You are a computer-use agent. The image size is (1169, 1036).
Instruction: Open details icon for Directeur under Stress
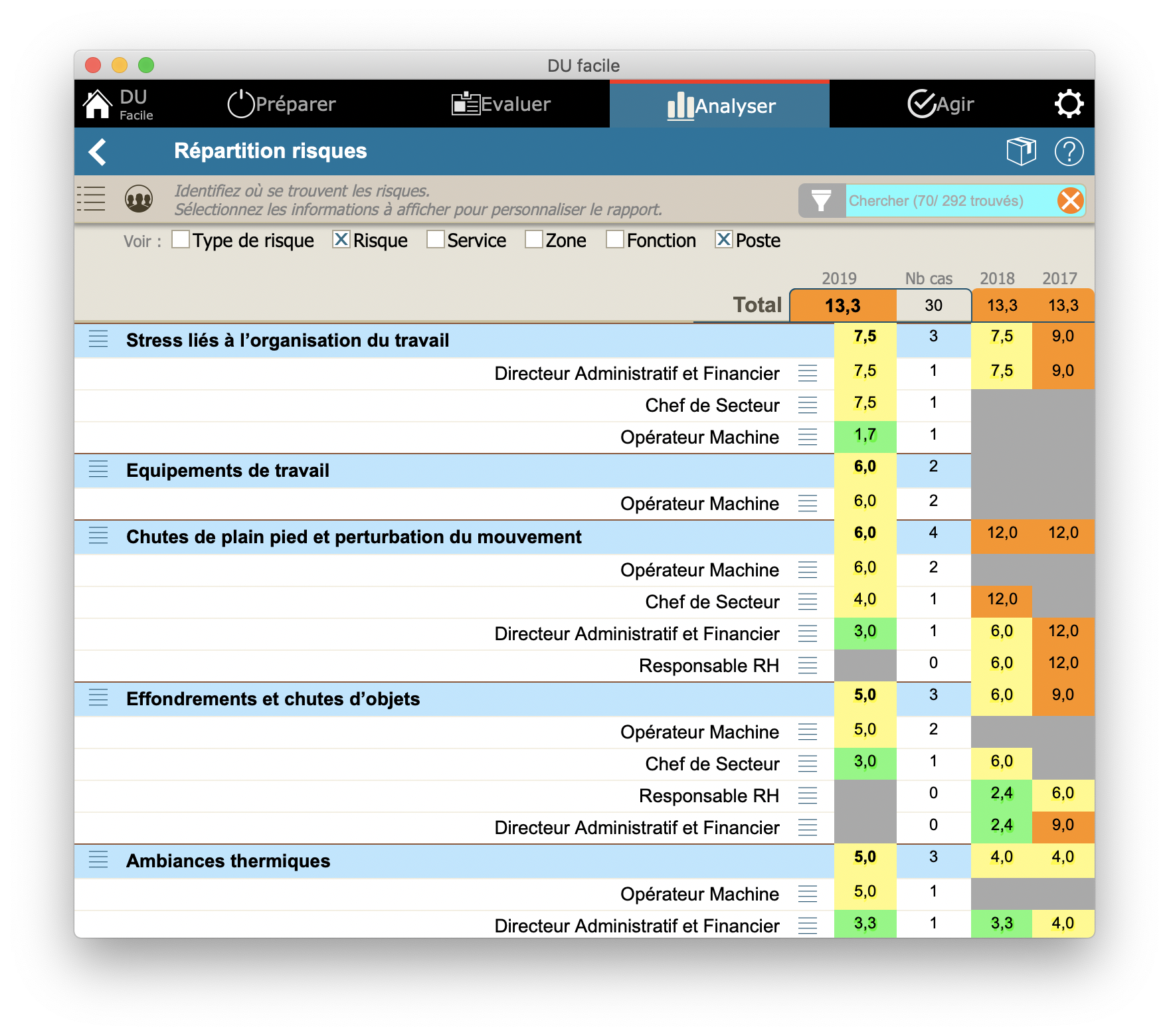pyautogui.click(x=808, y=373)
